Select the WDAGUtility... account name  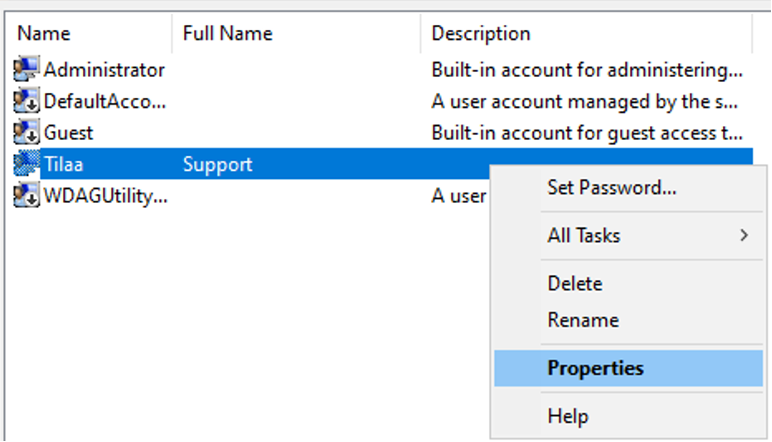105,196
